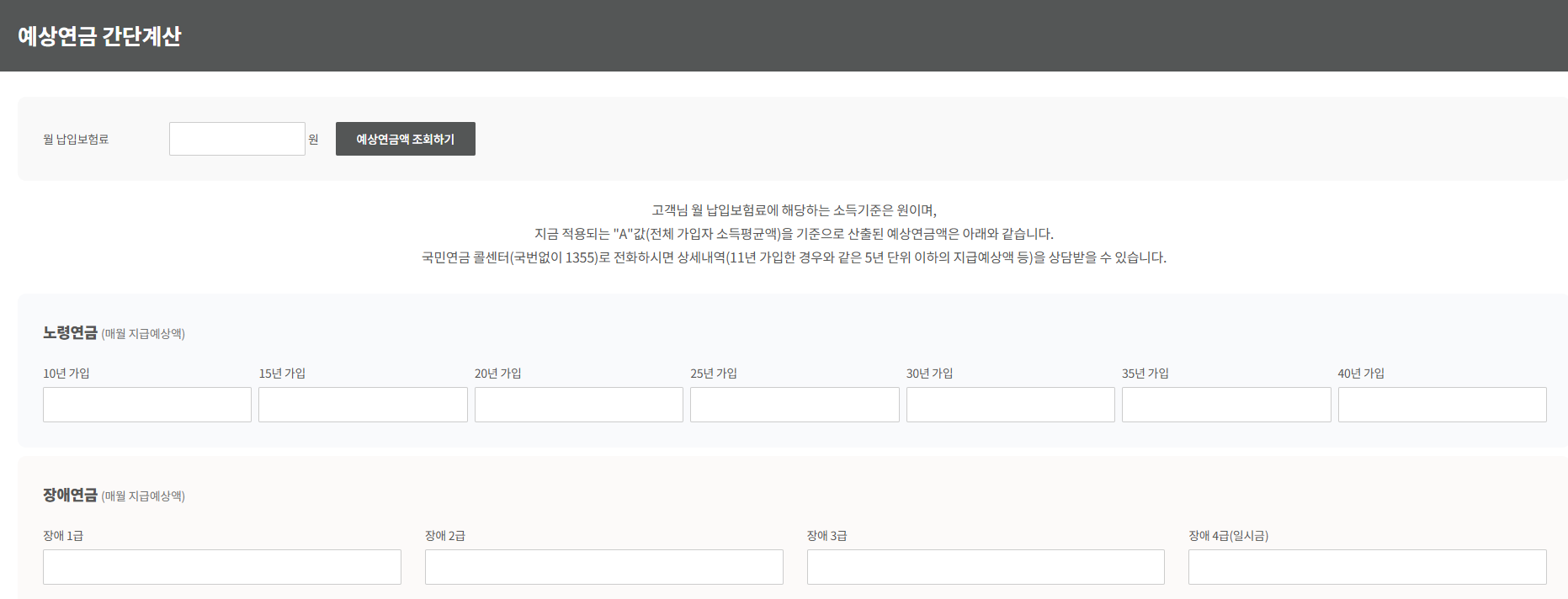Click the line about "A"값 소득평균액
The image size is (1568, 599).
[x=794, y=234]
